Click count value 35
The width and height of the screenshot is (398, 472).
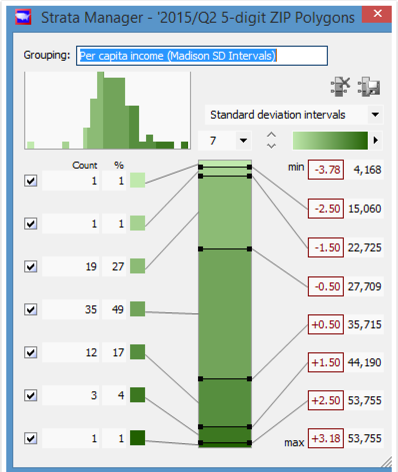[91, 309]
